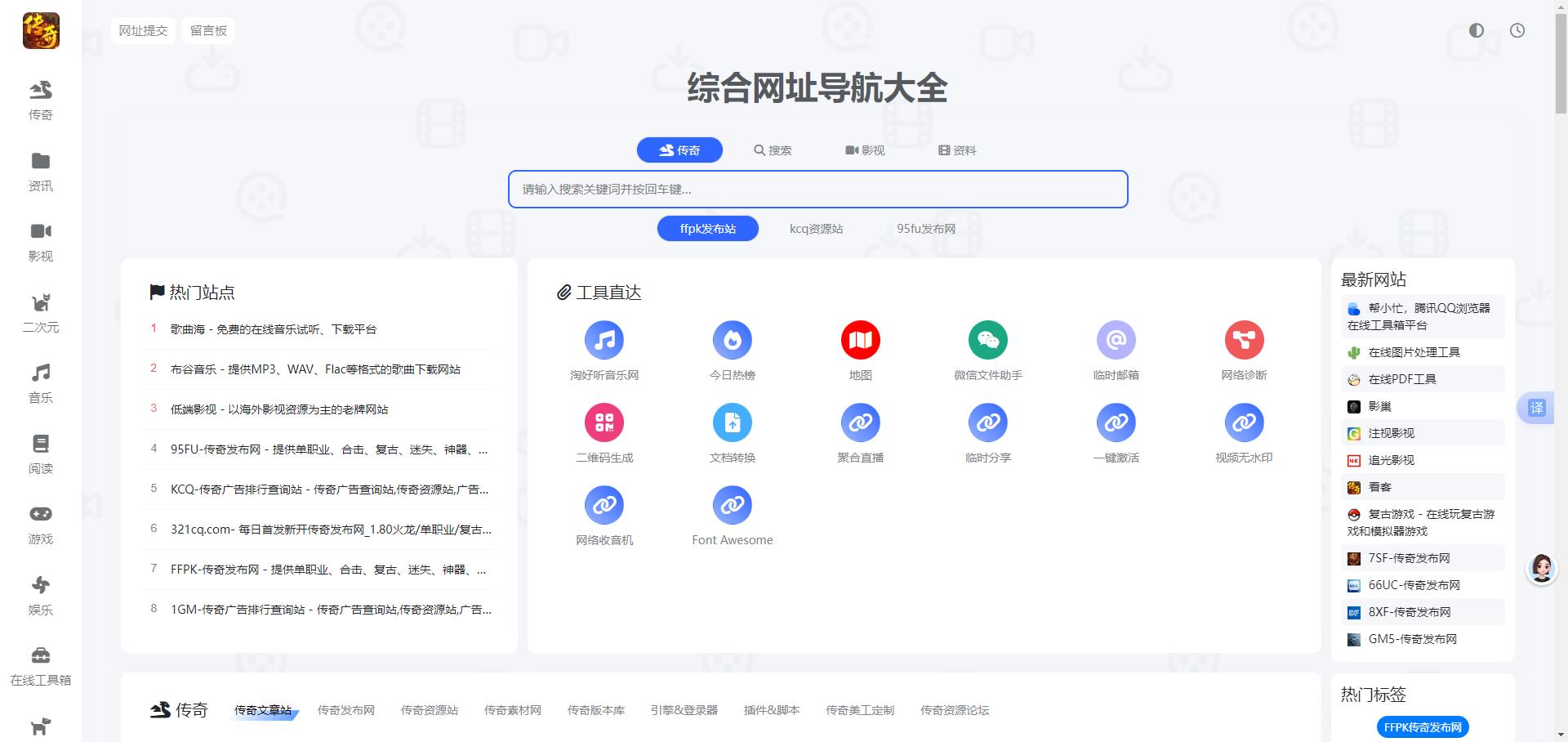Viewport: 1568px width, 742px height.
Task: Open 在线图片处理工具 in 最新网站
Action: [x=1423, y=352]
